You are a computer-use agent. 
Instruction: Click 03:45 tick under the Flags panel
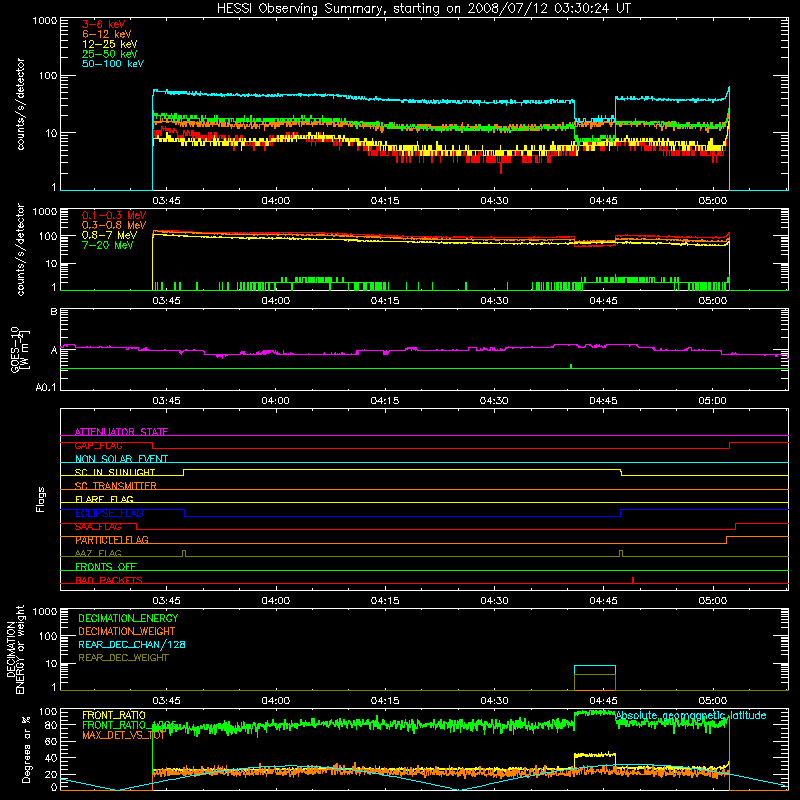(166, 601)
